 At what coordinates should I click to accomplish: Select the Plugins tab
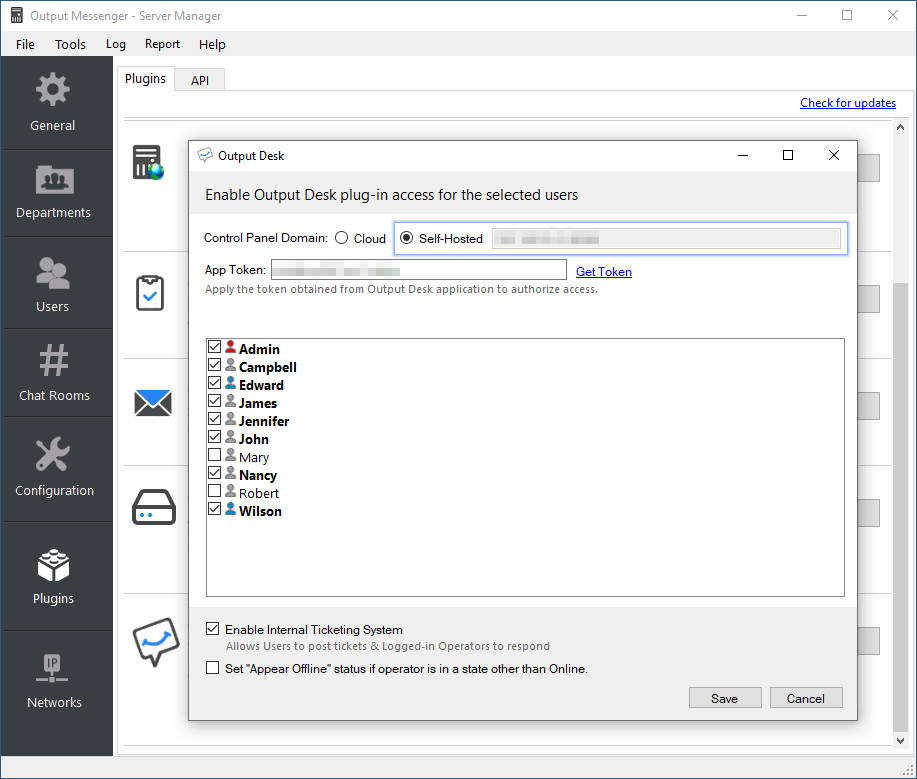coord(146,78)
